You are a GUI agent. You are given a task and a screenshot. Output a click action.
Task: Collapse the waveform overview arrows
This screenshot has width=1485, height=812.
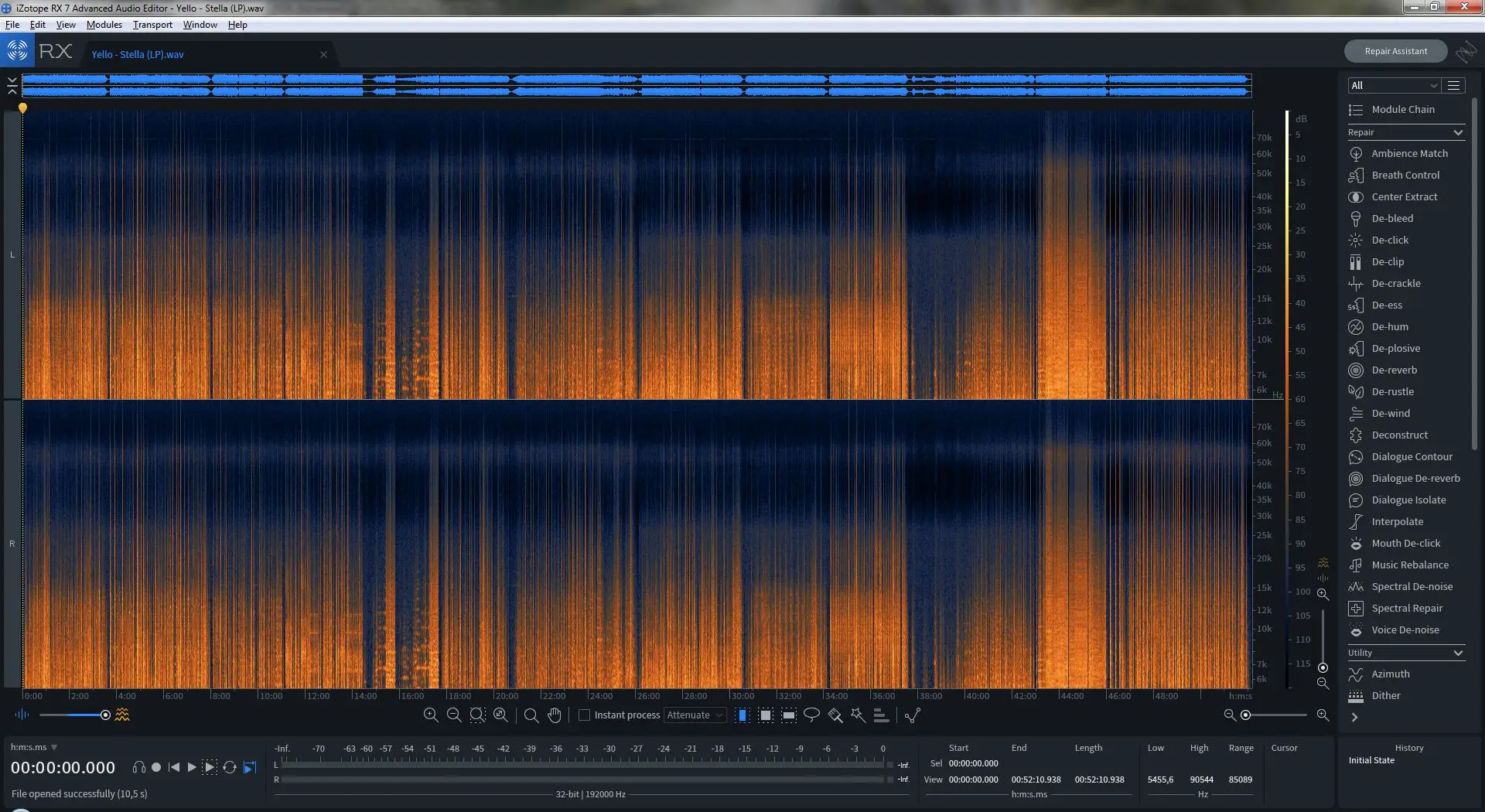[12, 85]
